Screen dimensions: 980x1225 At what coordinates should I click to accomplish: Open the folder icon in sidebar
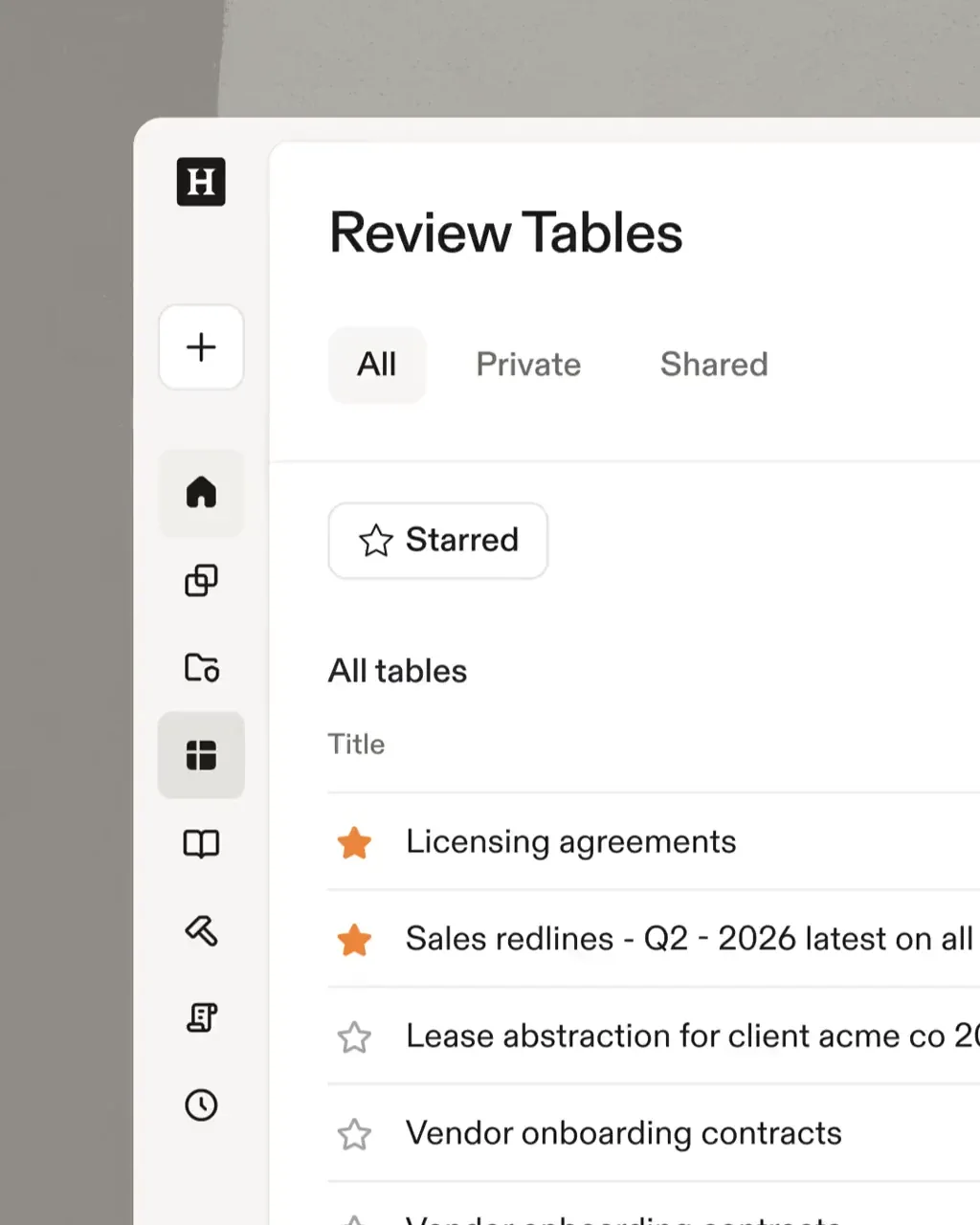click(x=201, y=667)
